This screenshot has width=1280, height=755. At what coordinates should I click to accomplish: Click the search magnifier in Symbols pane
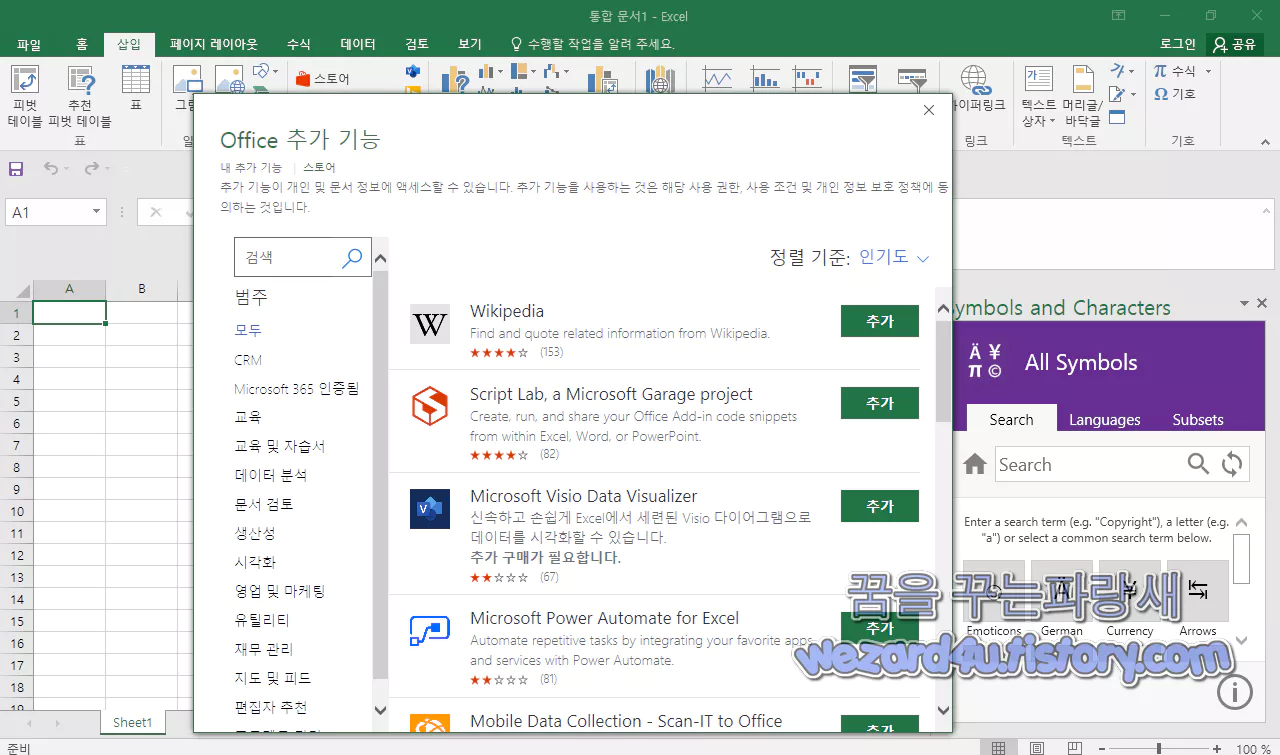1198,464
